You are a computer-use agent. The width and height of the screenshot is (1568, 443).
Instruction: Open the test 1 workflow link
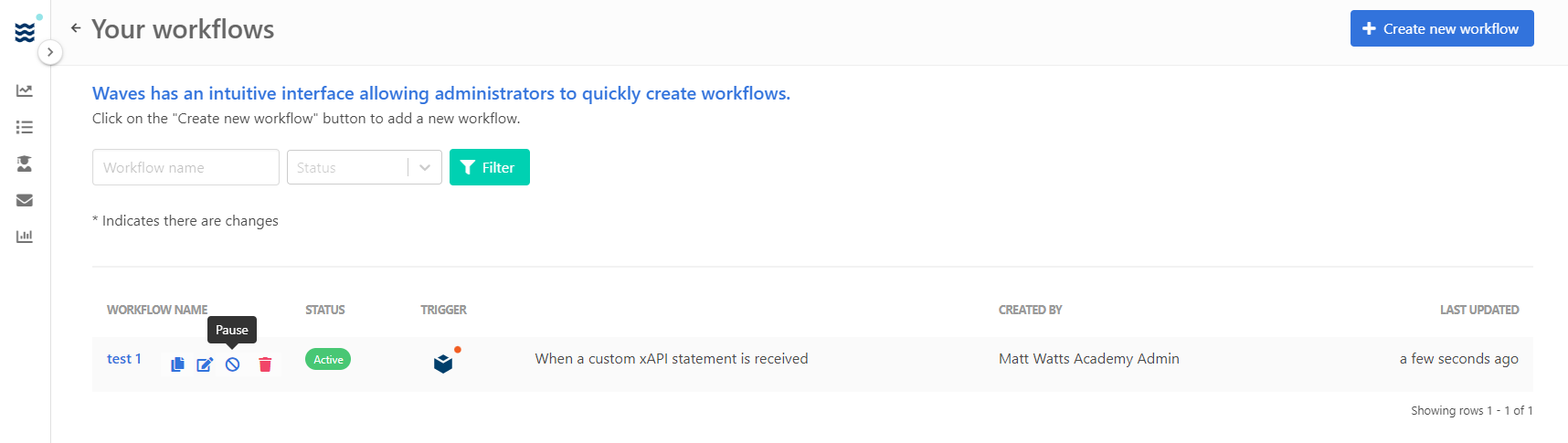124,359
